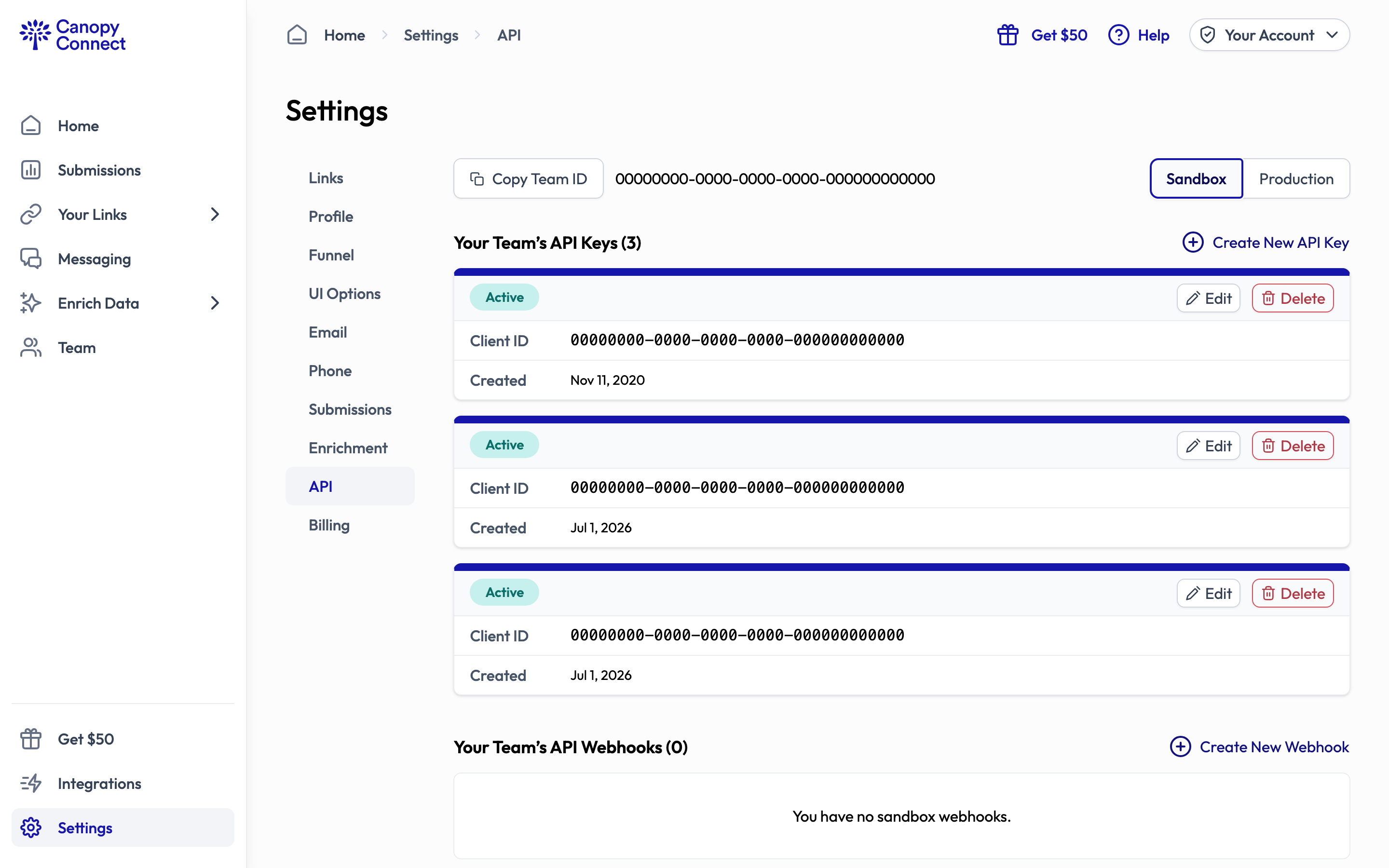The image size is (1389, 868).
Task: Click the Enrich Data sparkle icon
Action: pos(31,303)
